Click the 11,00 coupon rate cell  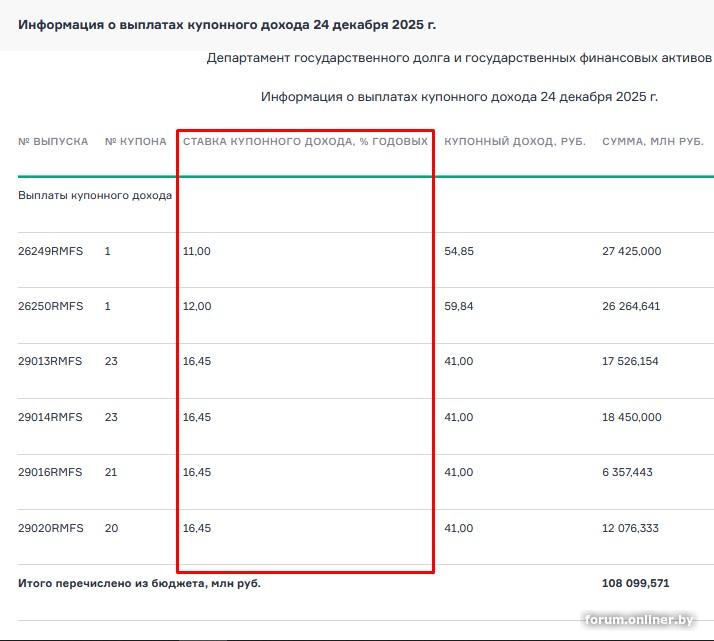coord(197,252)
